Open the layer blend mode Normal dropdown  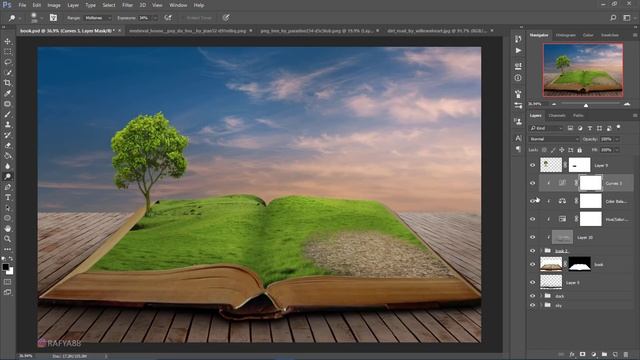point(554,139)
